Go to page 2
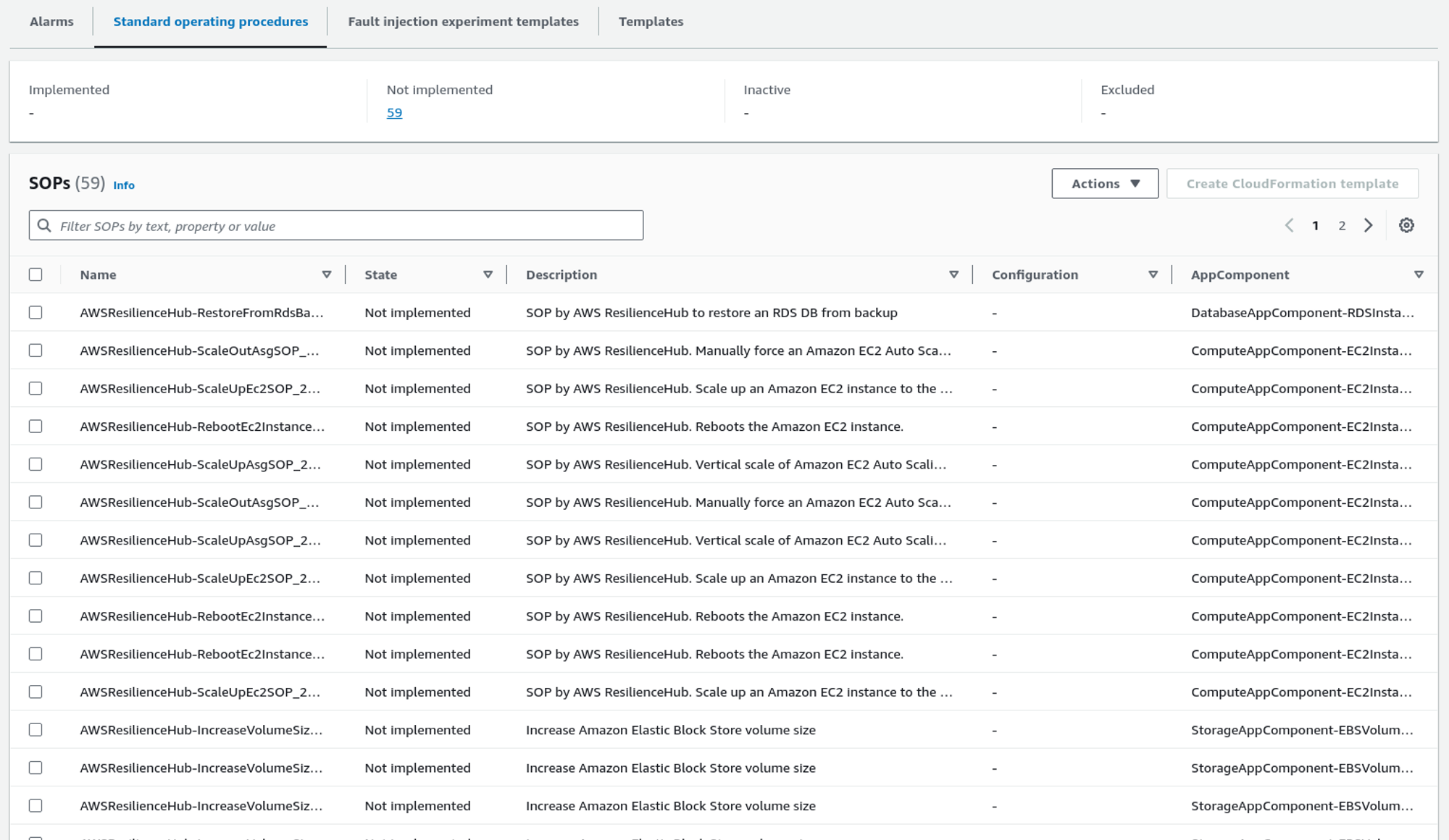This screenshot has width=1449, height=840. pos(1342,226)
